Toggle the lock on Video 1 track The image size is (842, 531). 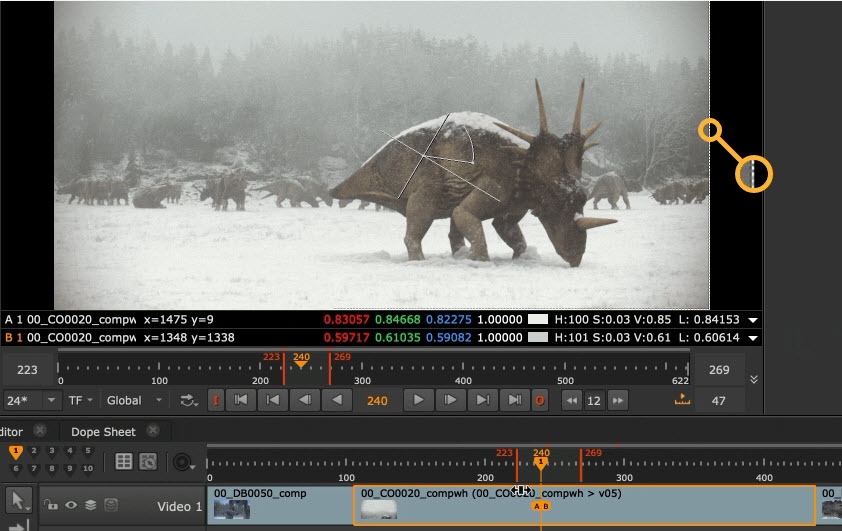51,505
